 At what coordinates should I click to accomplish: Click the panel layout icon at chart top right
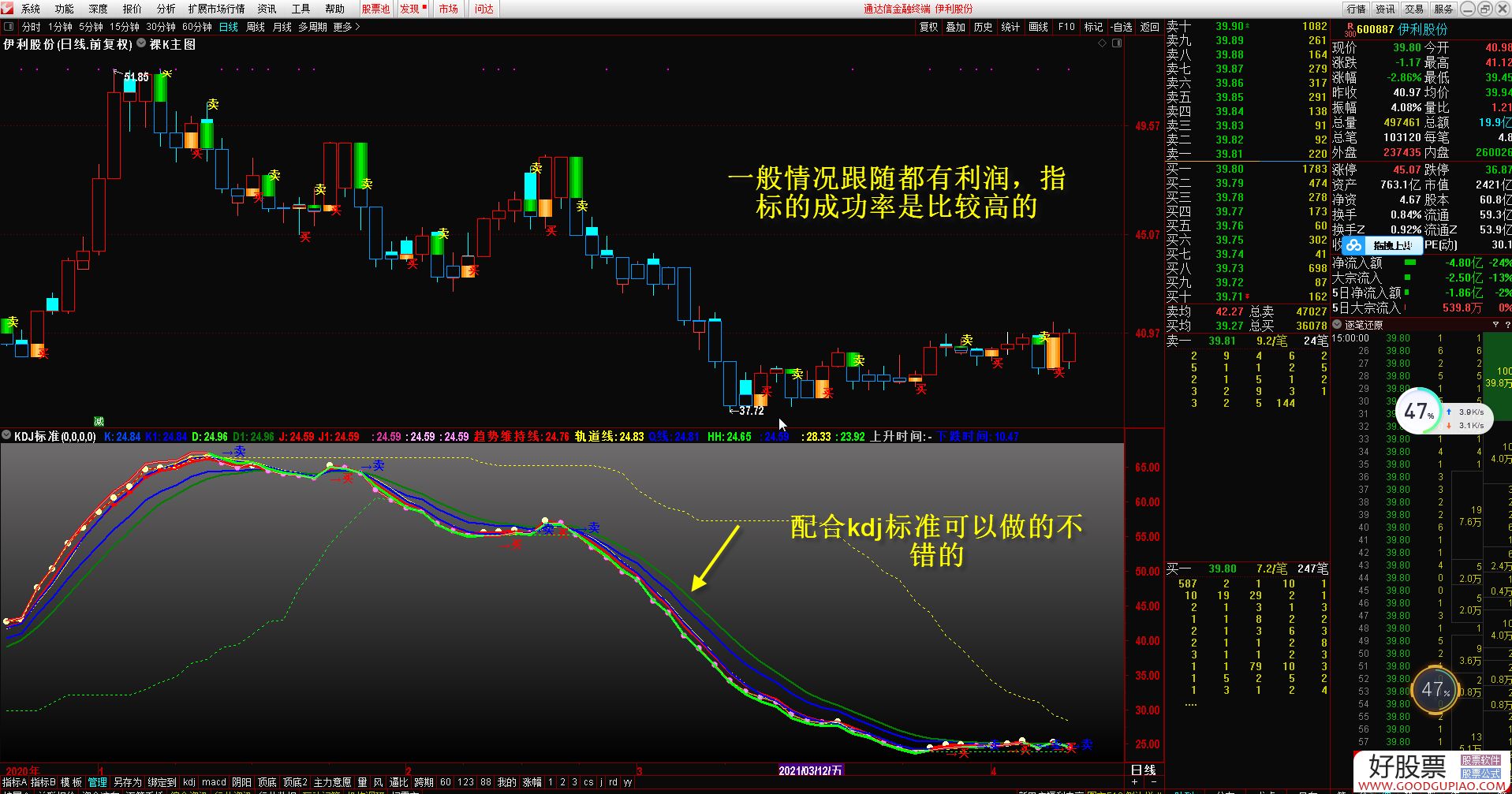pos(1117,43)
